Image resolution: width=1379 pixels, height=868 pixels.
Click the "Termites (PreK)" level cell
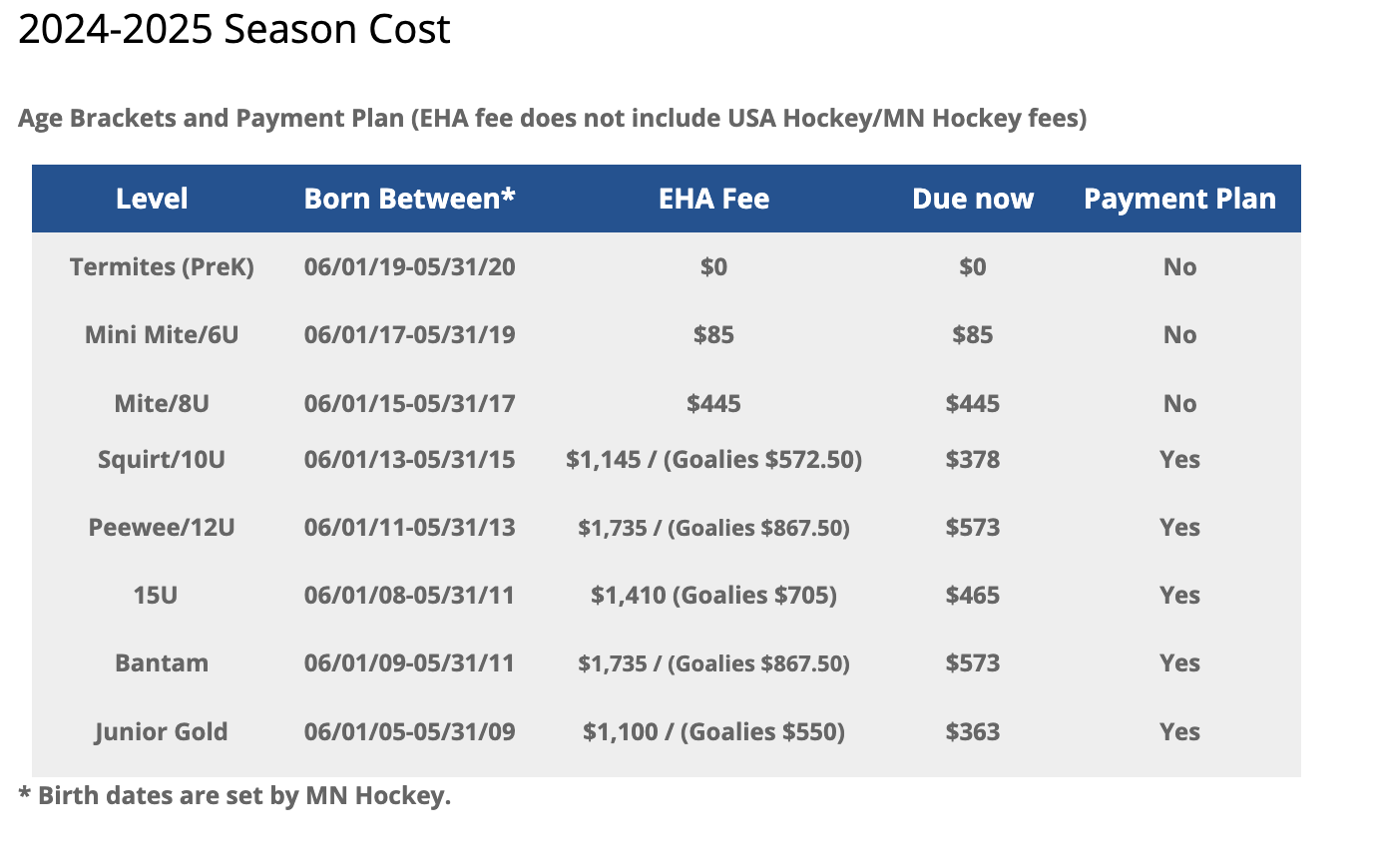click(162, 267)
